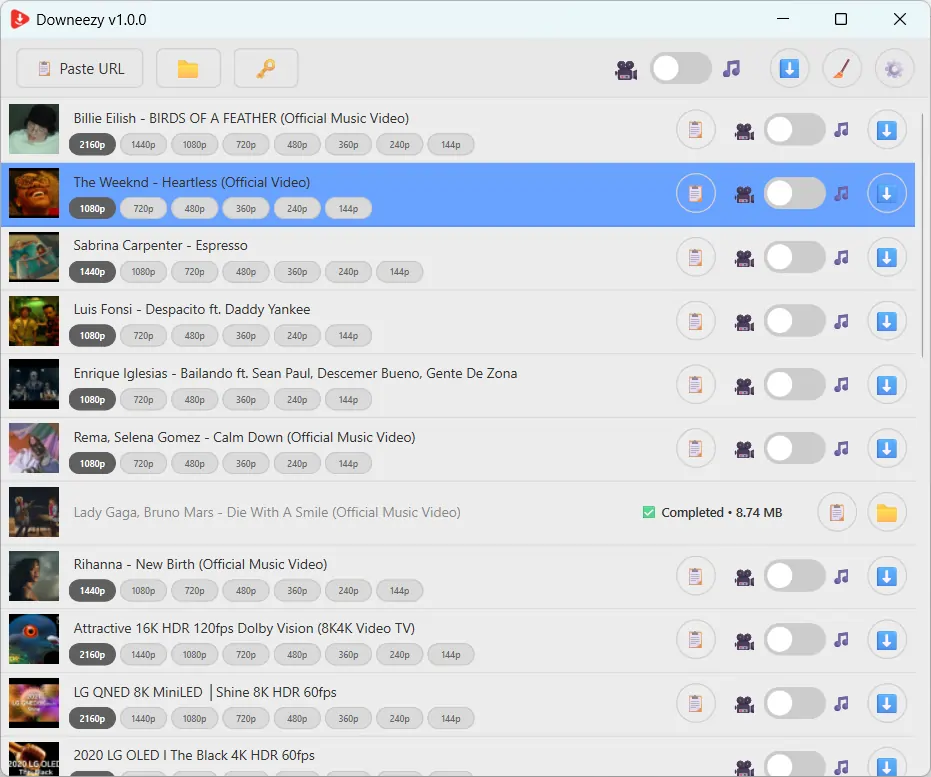This screenshot has height=777, width=931.
Task: Download the LG QNED 8K MiniLED video
Action: click(886, 704)
